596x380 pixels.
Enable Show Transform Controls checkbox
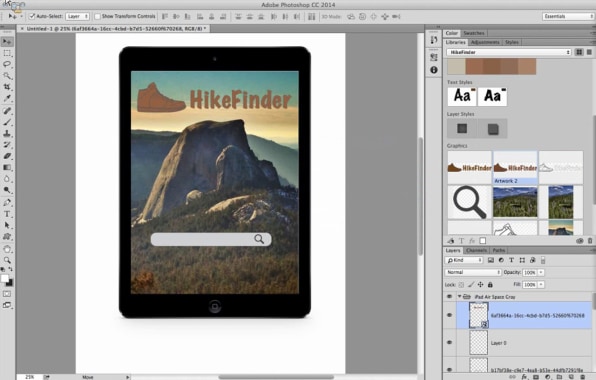[x=97, y=16]
